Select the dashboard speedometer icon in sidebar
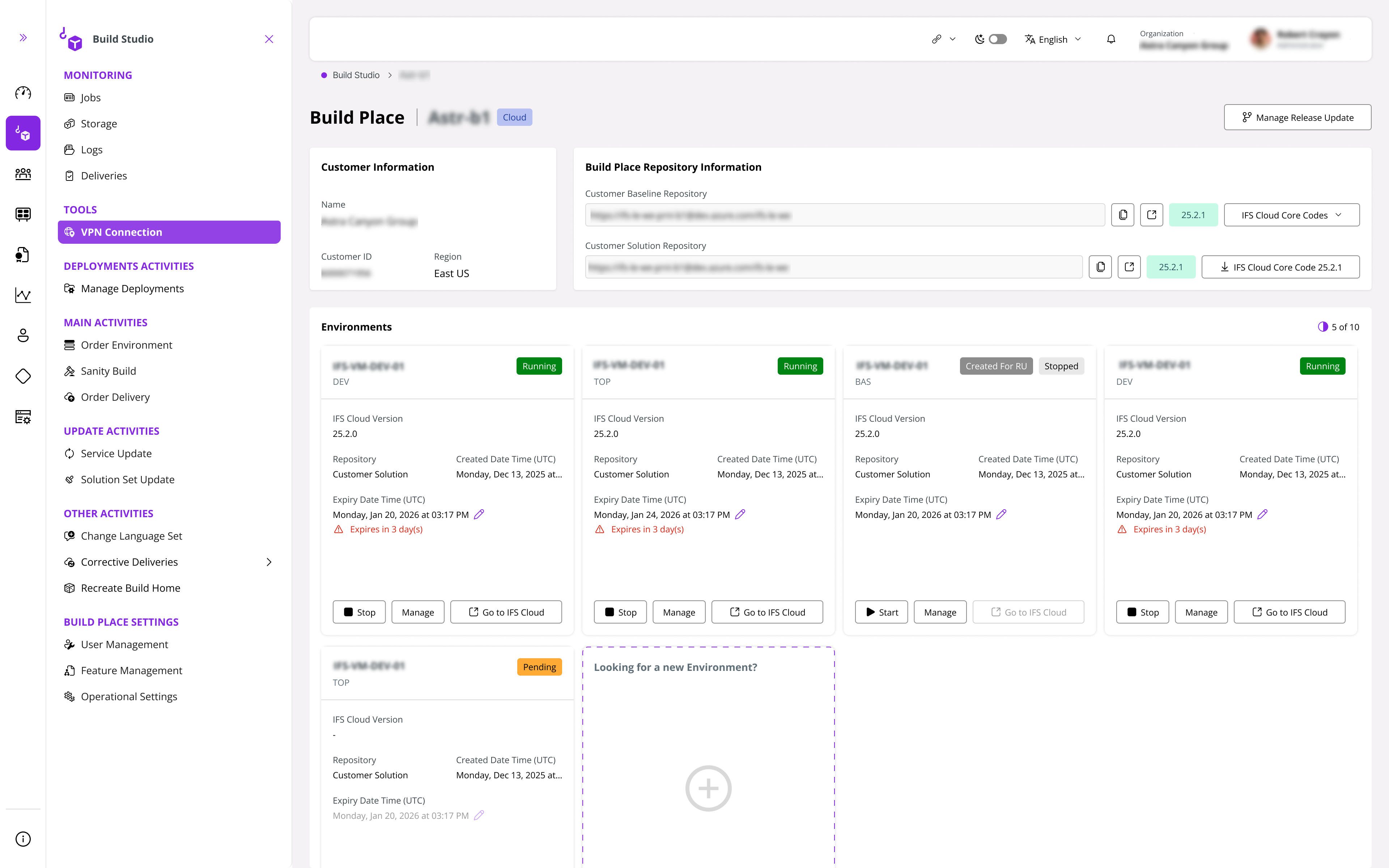 tap(23, 93)
